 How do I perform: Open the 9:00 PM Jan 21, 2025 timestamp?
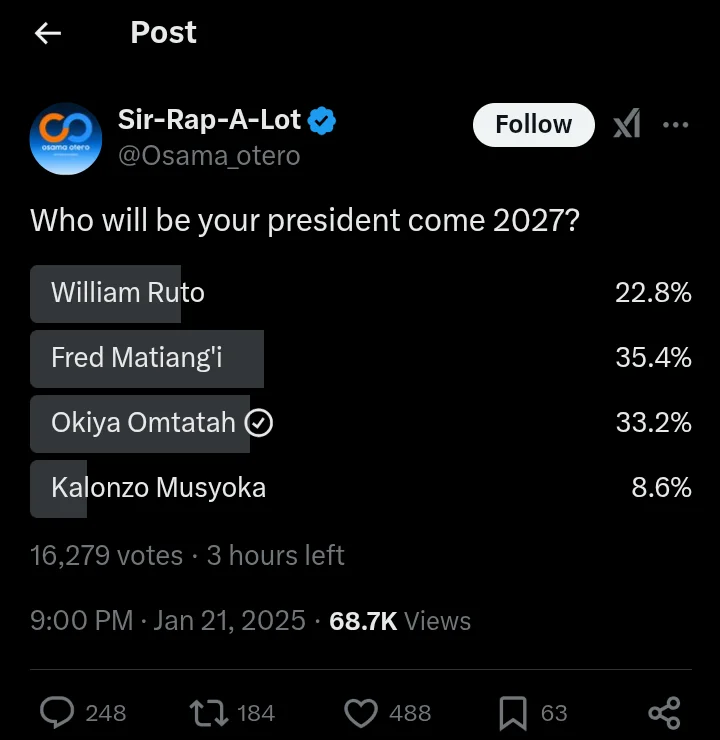[168, 620]
